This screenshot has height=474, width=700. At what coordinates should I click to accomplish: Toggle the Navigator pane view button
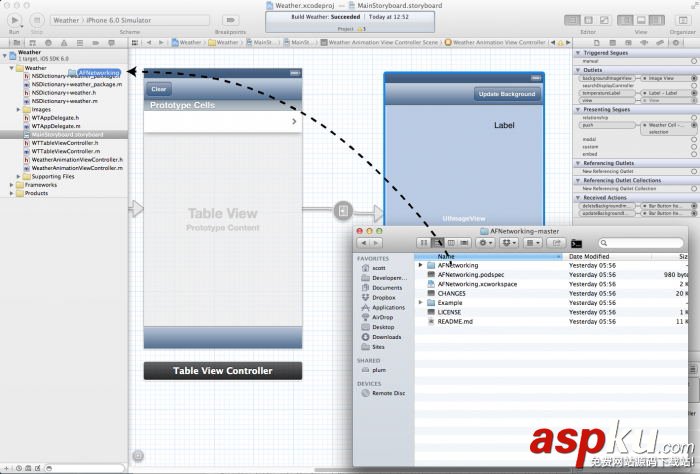click(625, 21)
